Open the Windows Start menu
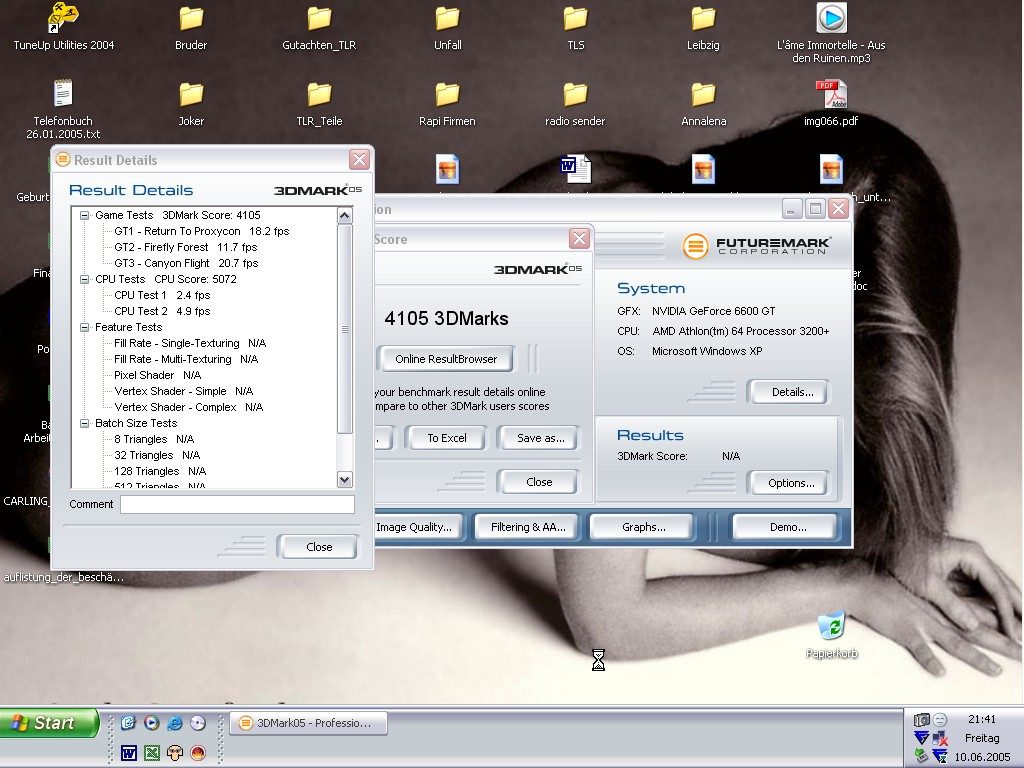Image resolution: width=1024 pixels, height=768 pixels. click(48, 723)
